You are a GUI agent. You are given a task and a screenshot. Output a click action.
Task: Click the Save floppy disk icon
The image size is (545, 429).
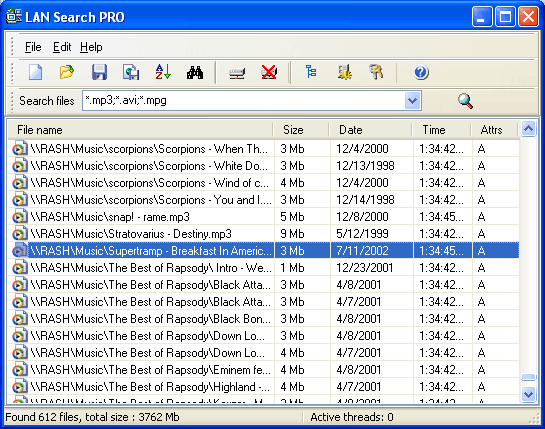point(99,72)
